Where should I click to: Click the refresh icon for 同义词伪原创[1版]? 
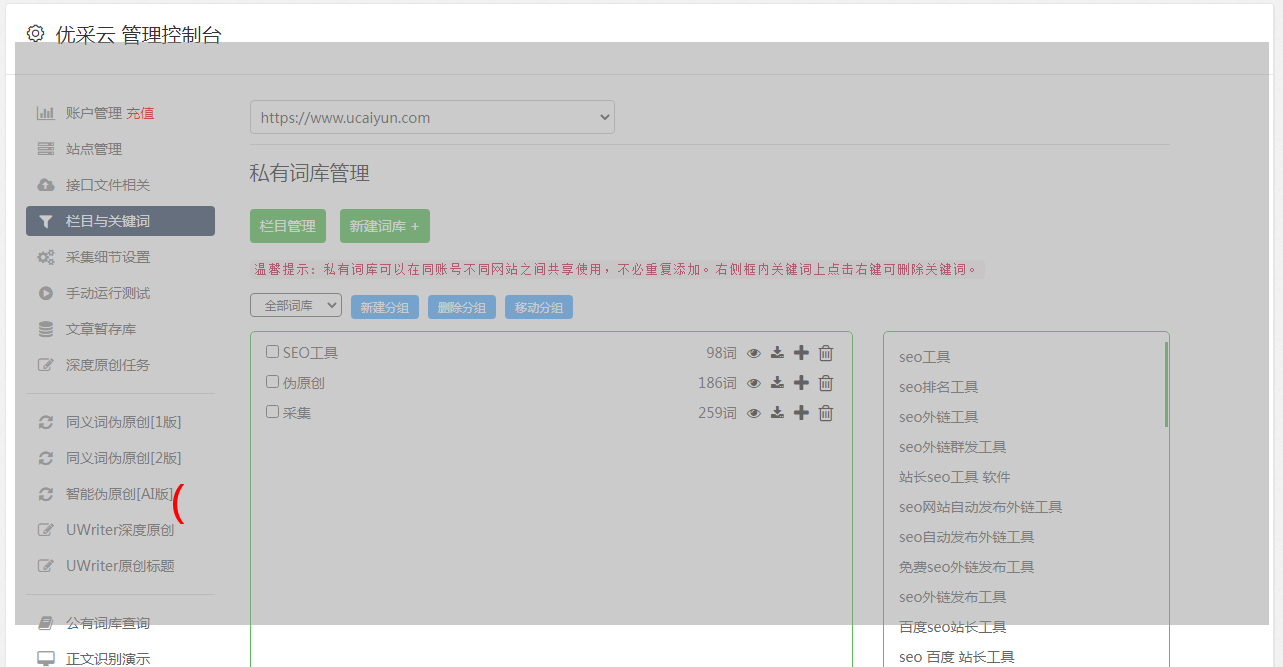pyautogui.click(x=46, y=422)
